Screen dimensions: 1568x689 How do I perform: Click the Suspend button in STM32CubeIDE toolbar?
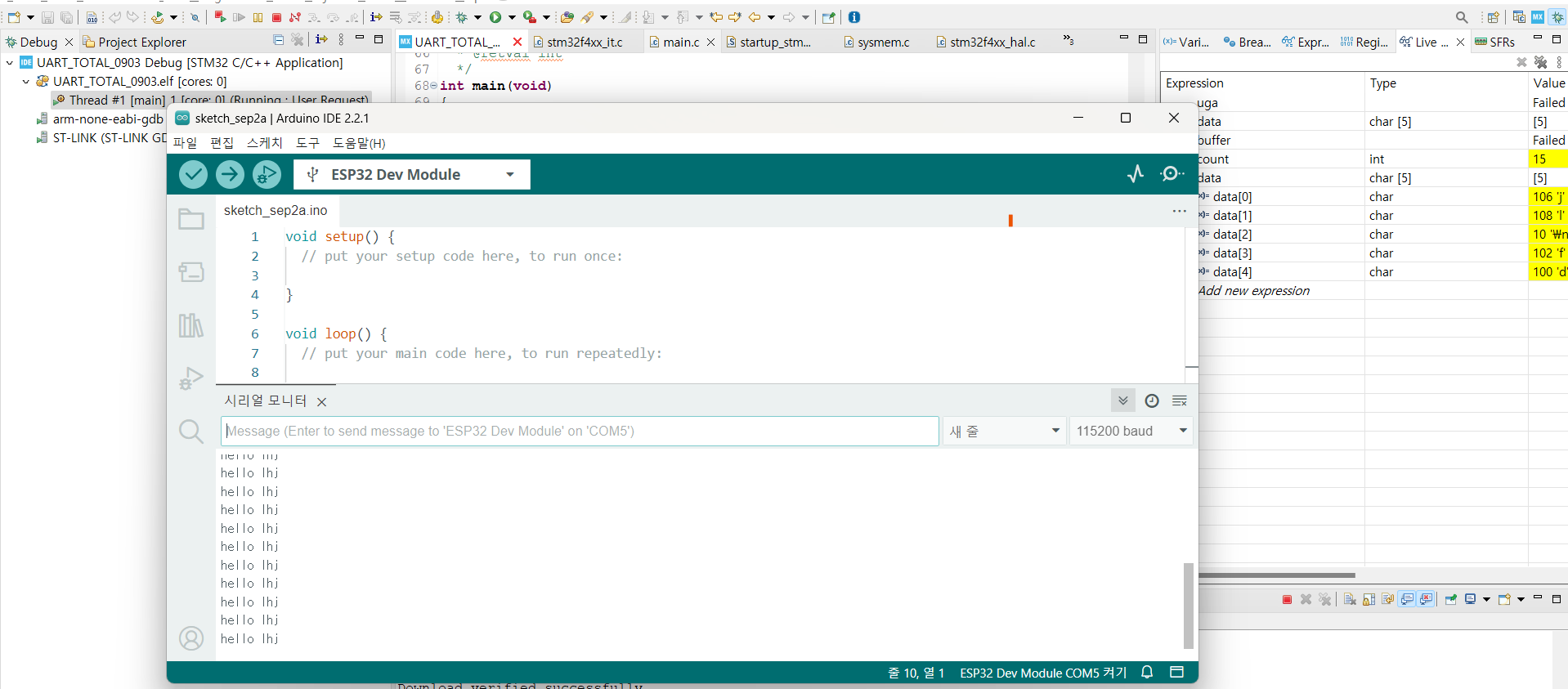tap(258, 17)
